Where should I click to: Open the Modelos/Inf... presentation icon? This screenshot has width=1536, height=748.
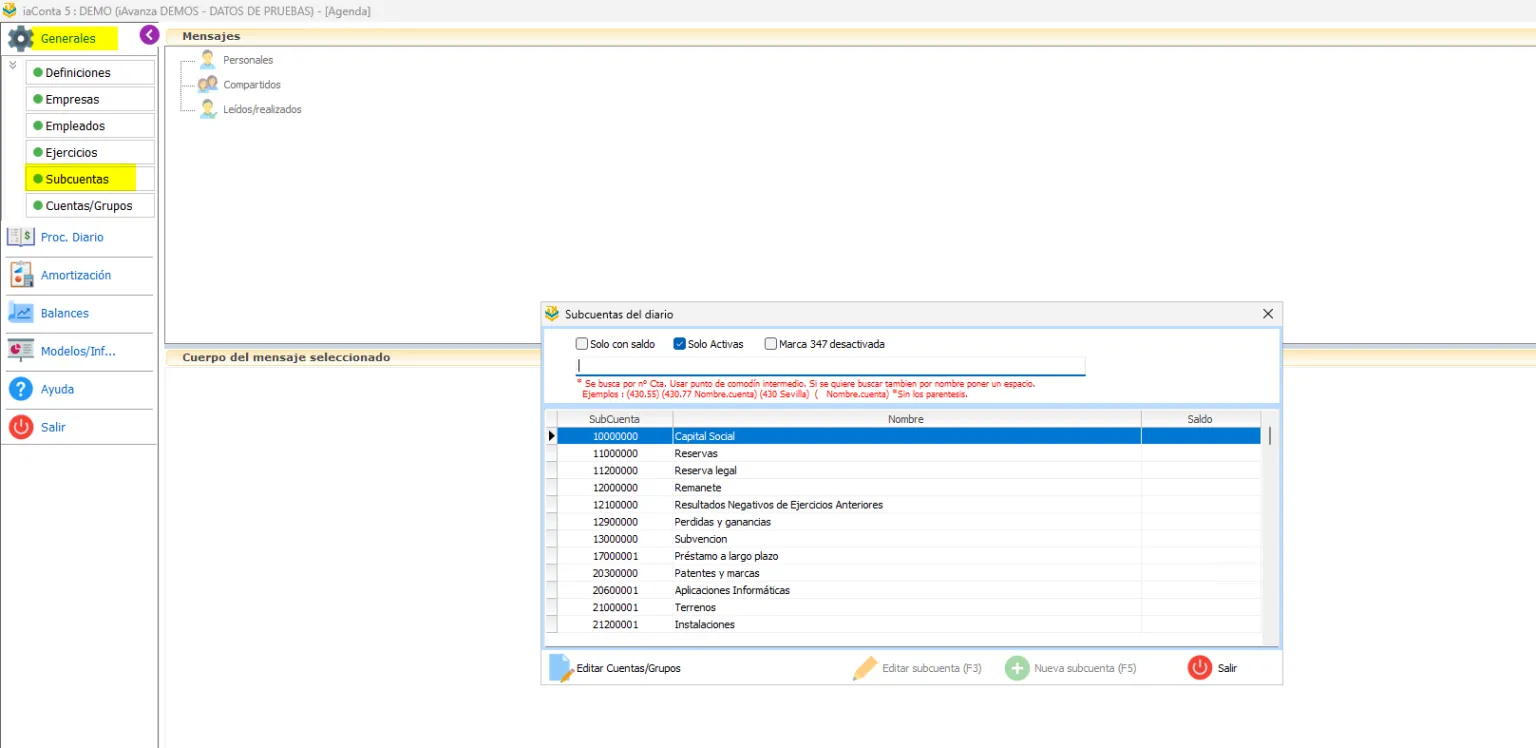pos(20,351)
